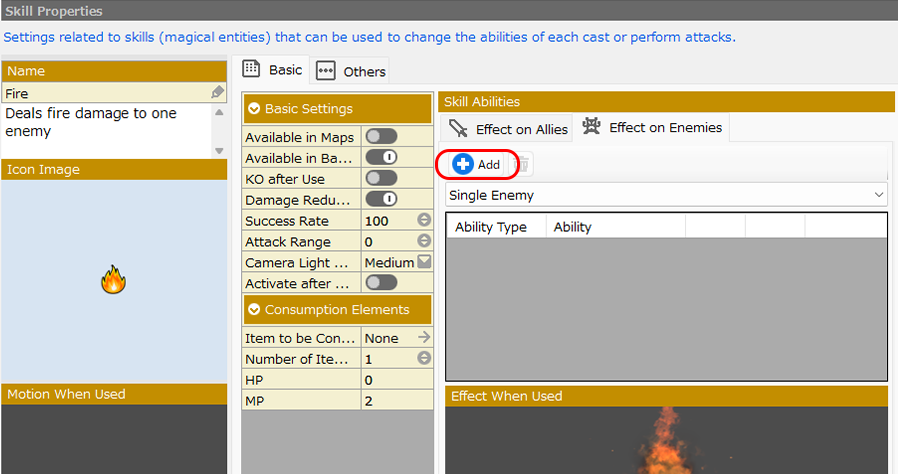Click the Attack Range spinner icon

pyautogui.click(x=424, y=241)
